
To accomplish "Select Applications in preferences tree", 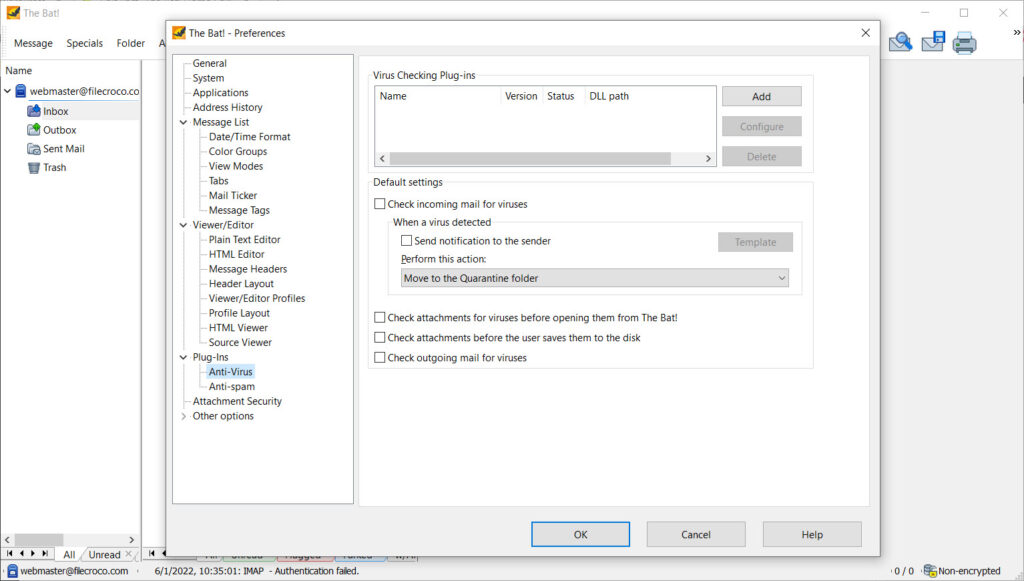I will [221, 93].
